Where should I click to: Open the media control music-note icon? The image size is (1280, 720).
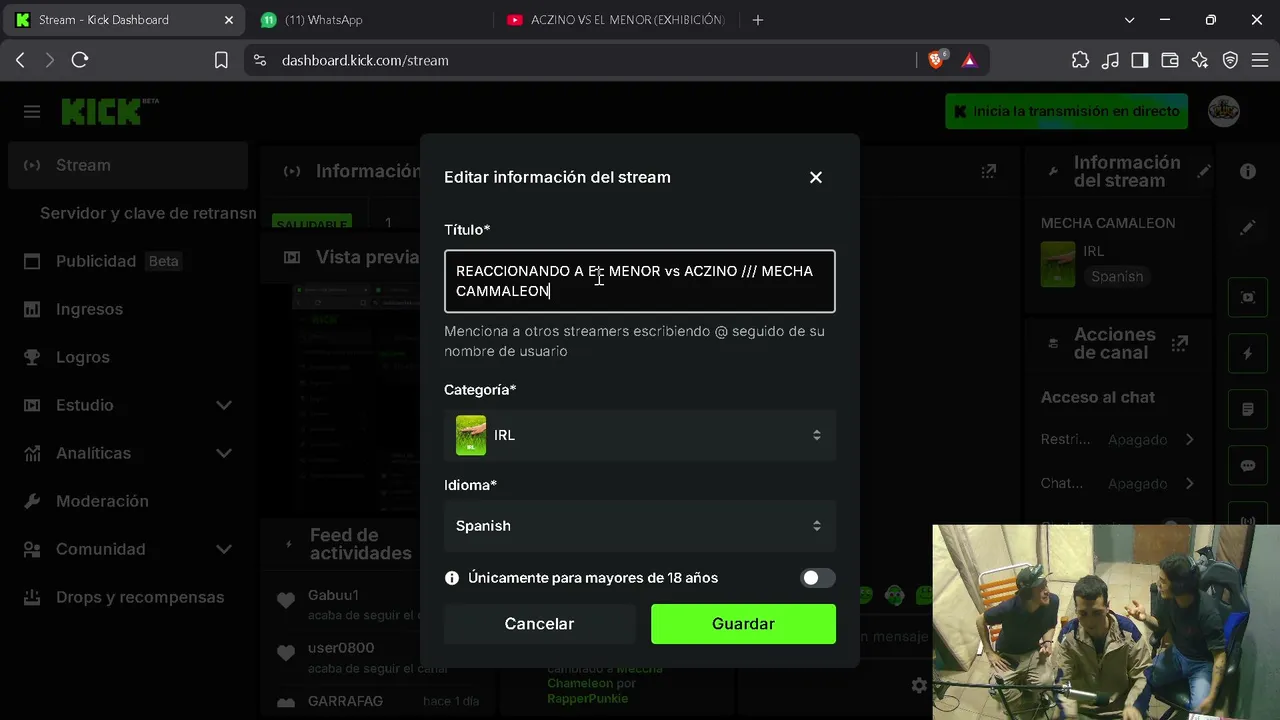[x=1110, y=60]
